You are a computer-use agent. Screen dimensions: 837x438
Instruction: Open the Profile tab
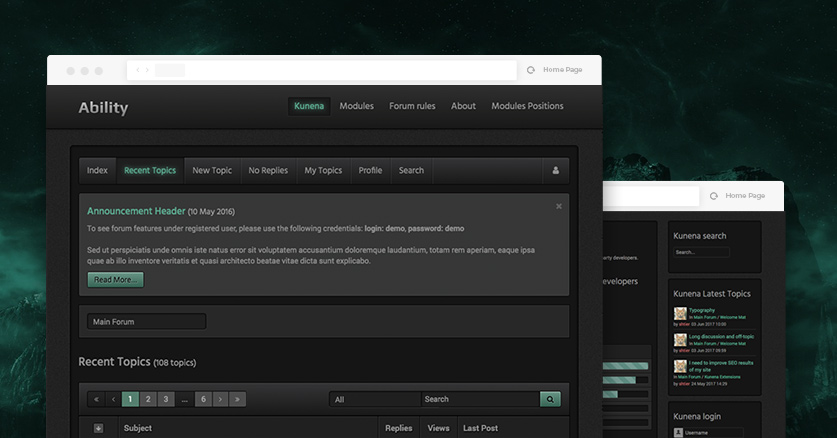[370, 170]
